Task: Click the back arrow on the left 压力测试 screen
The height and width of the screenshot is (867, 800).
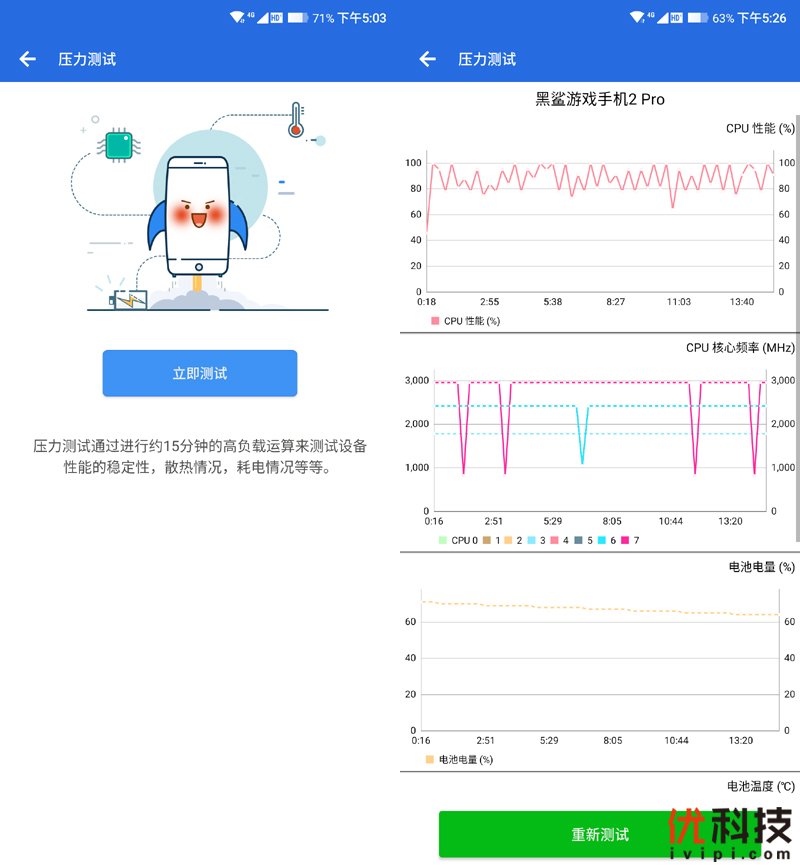Action: pyautogui.click(x=27, y=59)
